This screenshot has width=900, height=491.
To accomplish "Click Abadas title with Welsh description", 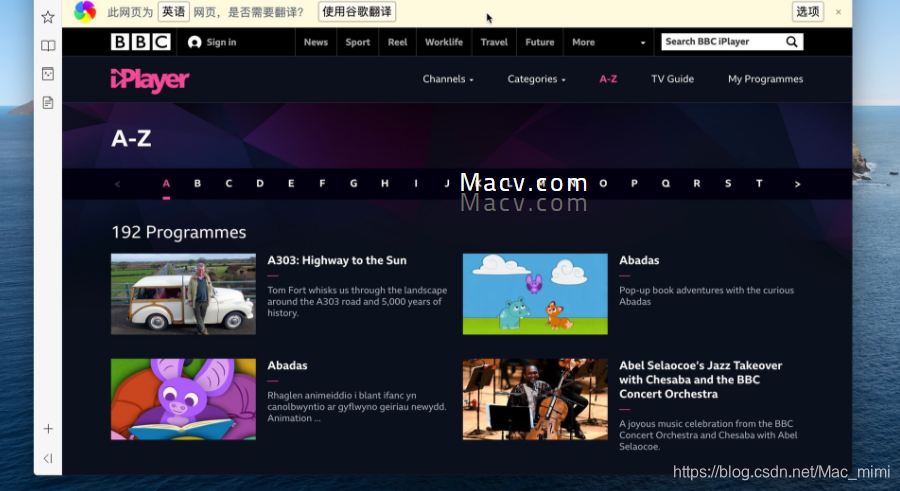I will pos(287,365).
